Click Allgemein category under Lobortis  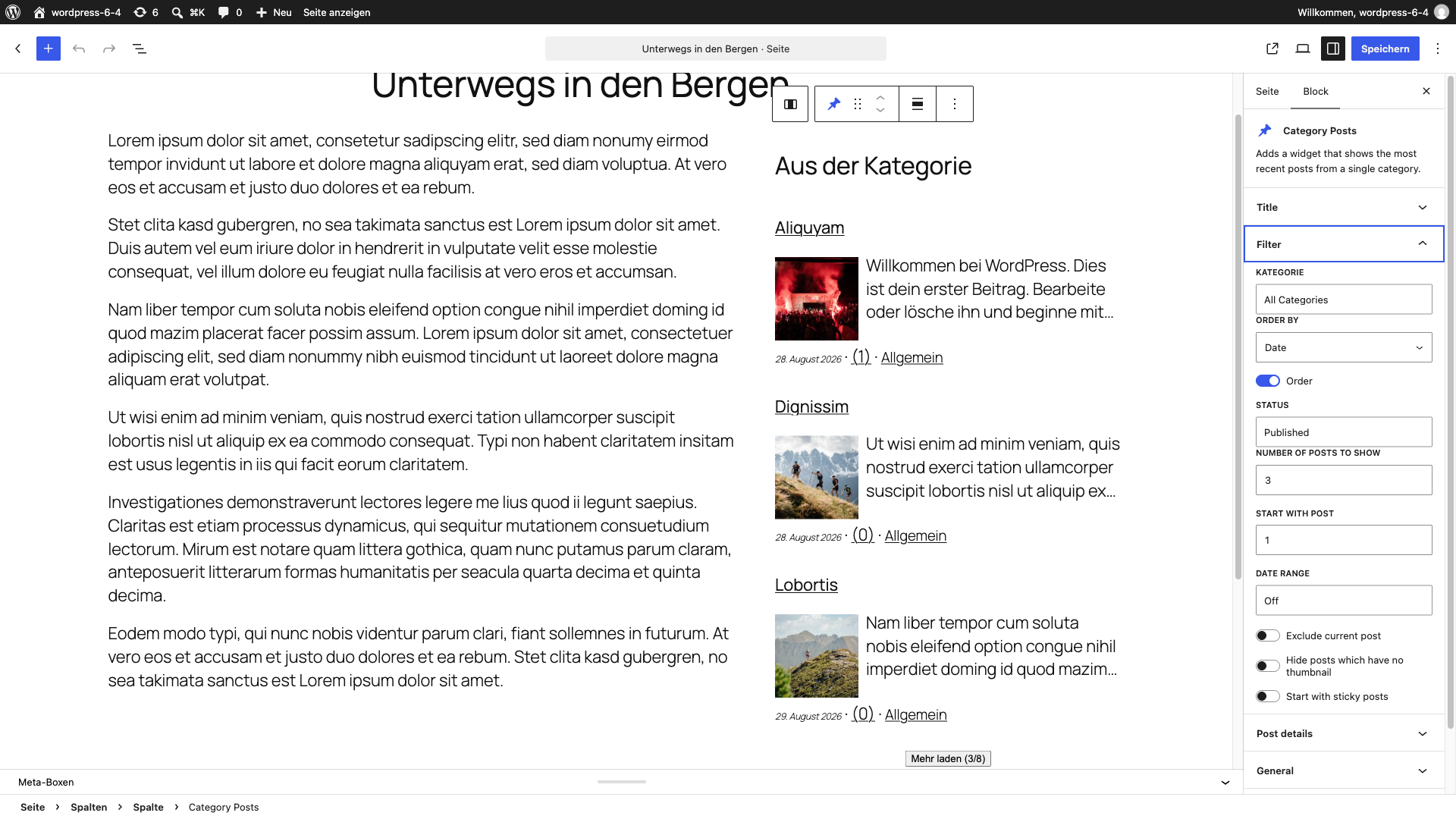click(916, 714)
